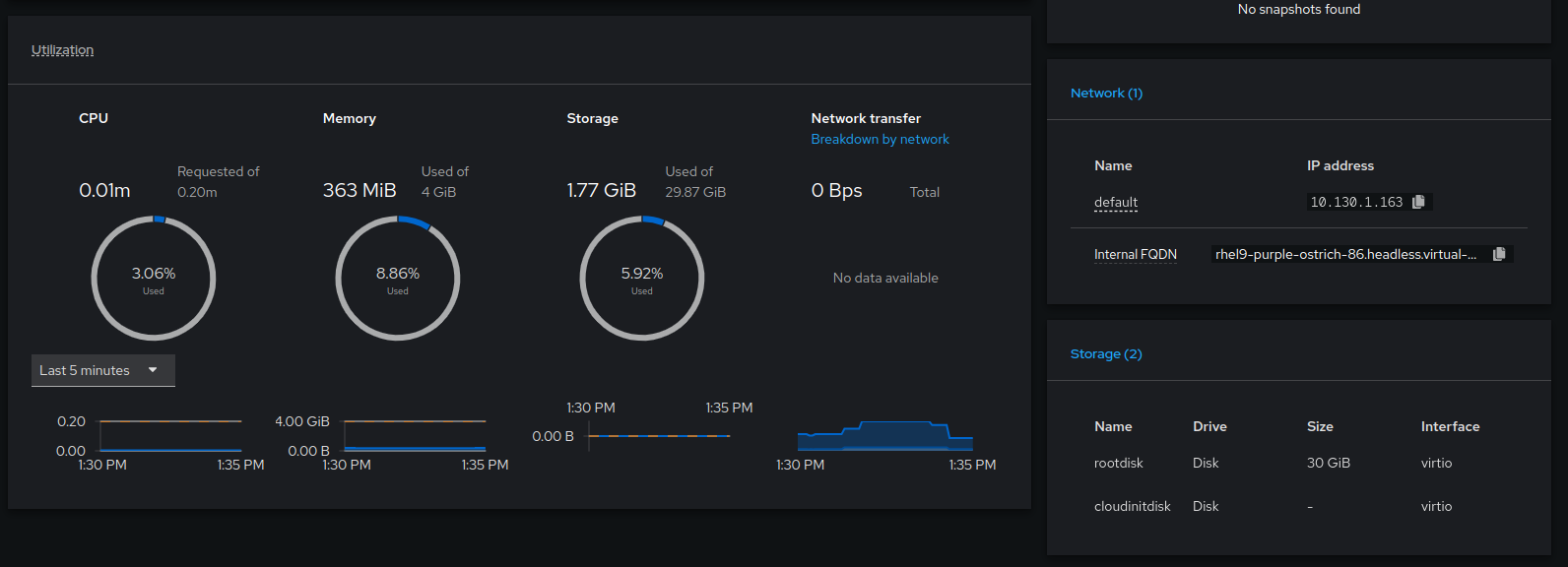This screenshot has height=567, width=1568.
Task: Click the memory usage line graph
Action: (415, 436)
